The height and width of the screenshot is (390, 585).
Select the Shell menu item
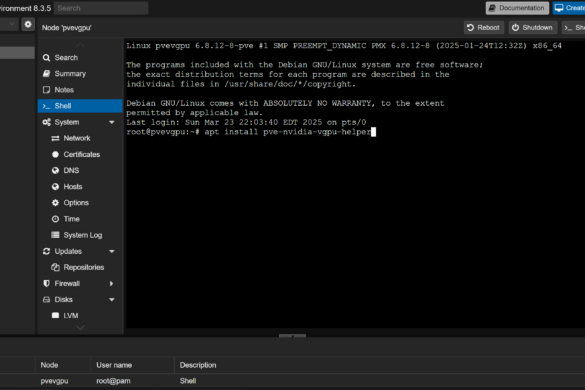(x=80, y=106)
